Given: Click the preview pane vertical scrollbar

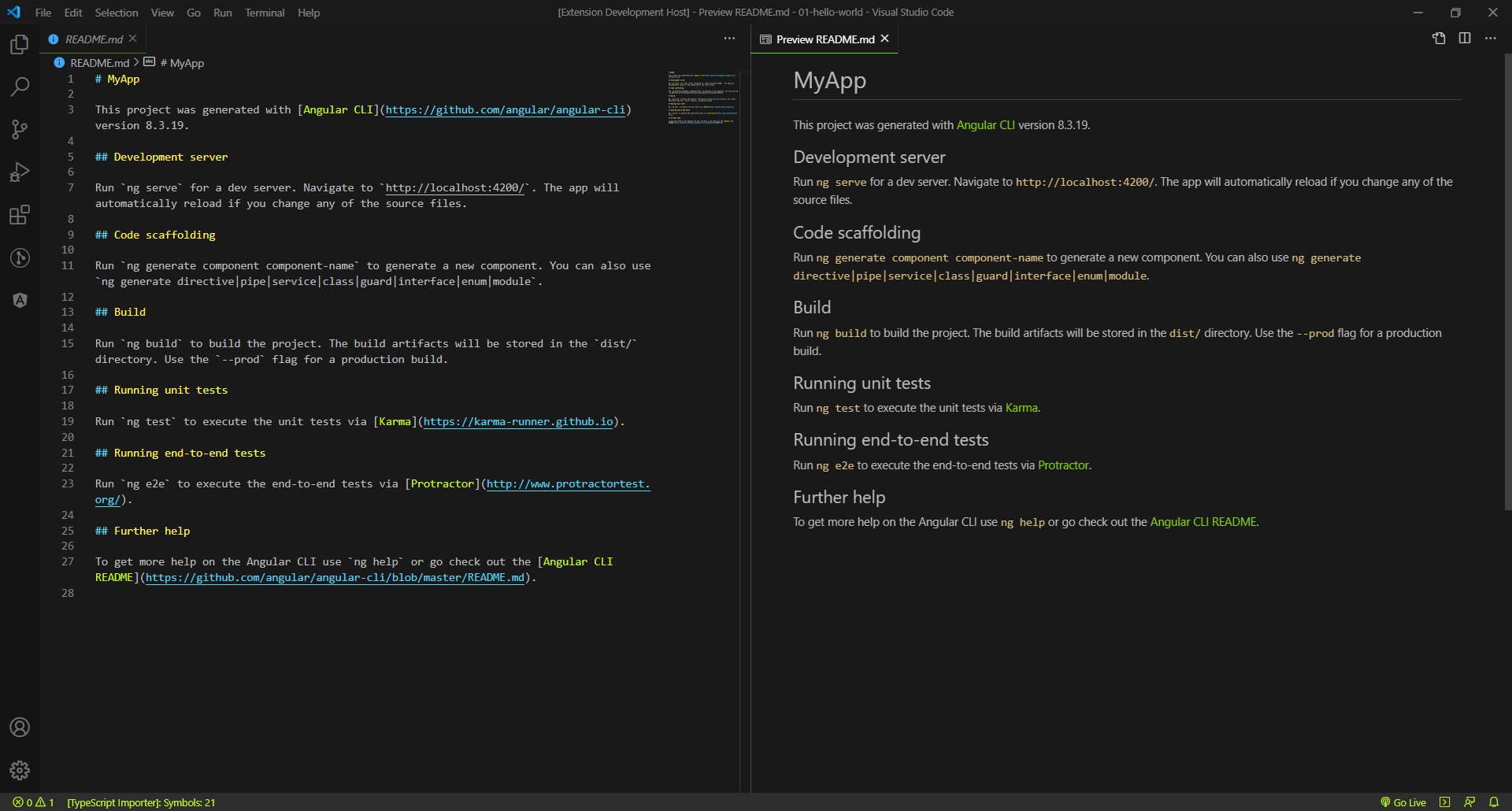Looking at the screenshot, I should click(1507, 282).
